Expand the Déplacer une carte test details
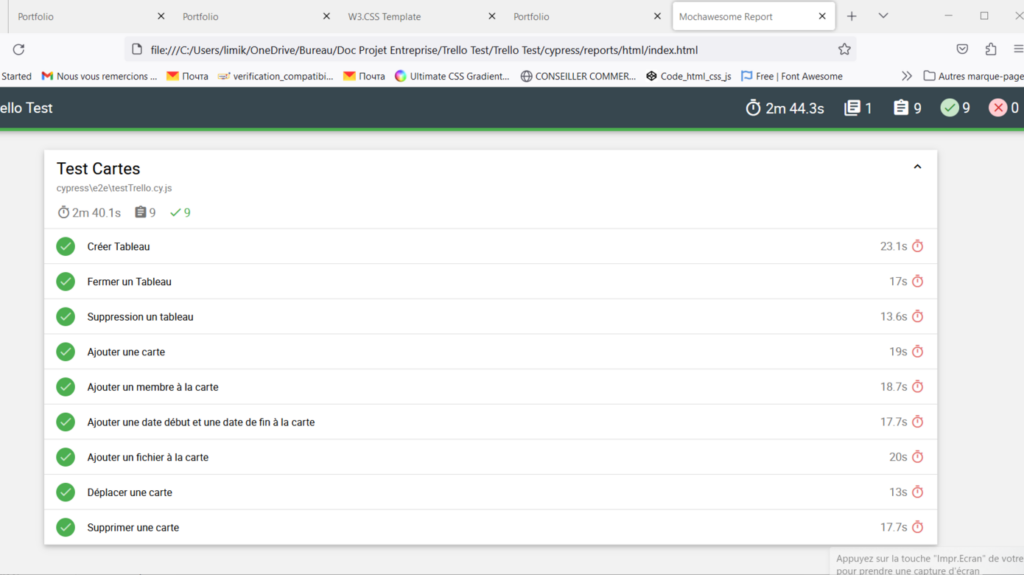The height and width of the screenshot is (575, 1024). 129,492
